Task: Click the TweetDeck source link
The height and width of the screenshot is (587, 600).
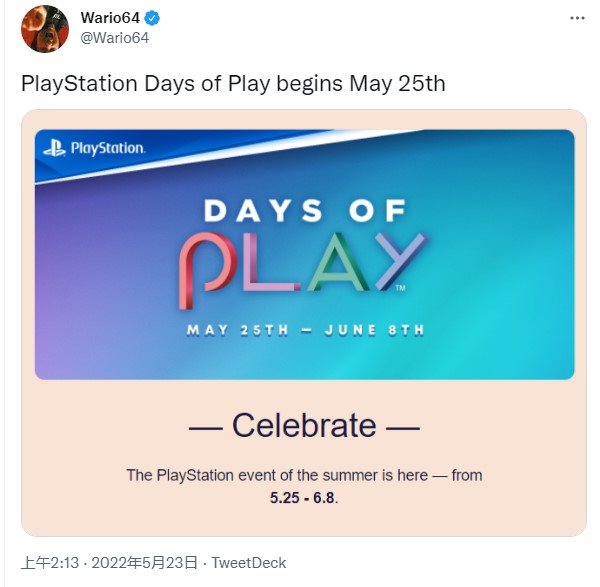Action: [x=249, y=563]
